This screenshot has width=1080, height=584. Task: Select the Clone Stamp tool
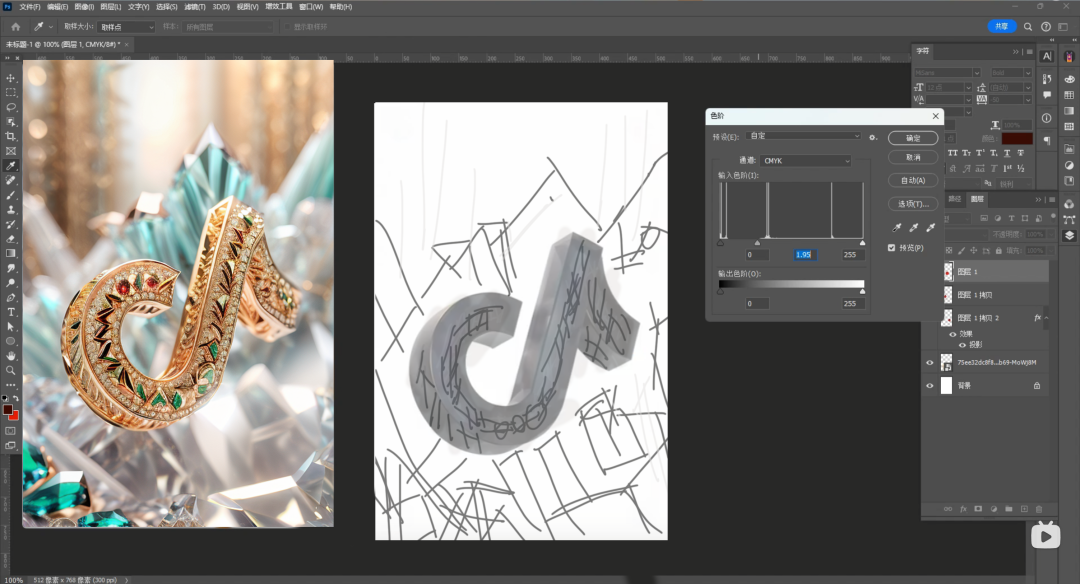(x=10, y=209)
